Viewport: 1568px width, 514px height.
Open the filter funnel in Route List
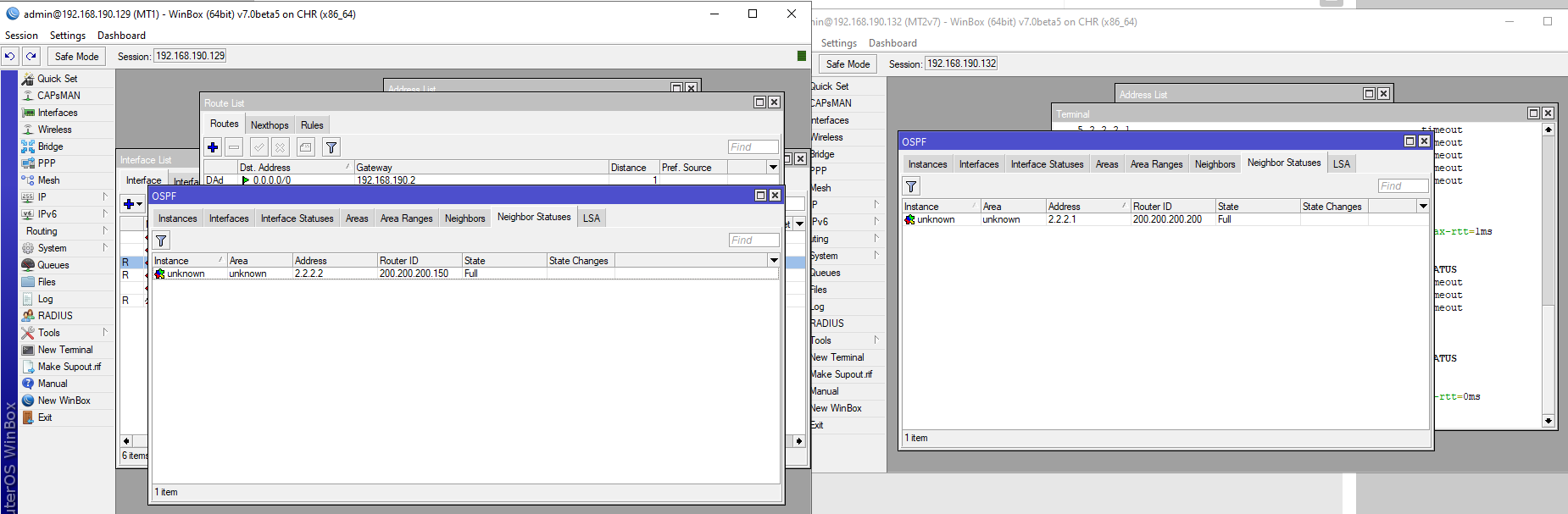[331, 147]
